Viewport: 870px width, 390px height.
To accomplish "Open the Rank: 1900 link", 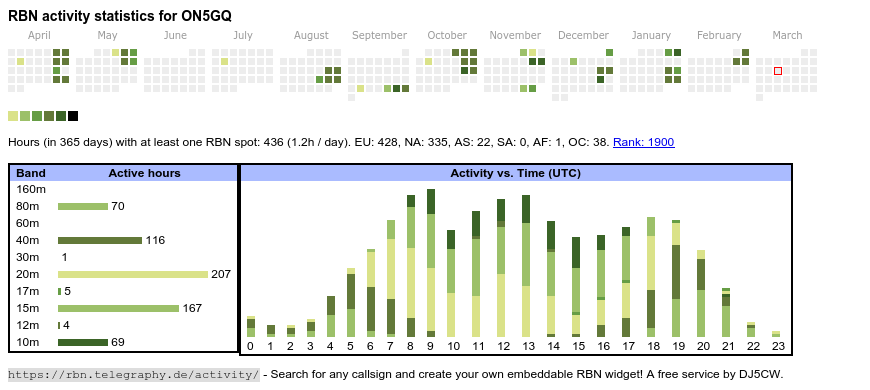I will click(644, 142).
